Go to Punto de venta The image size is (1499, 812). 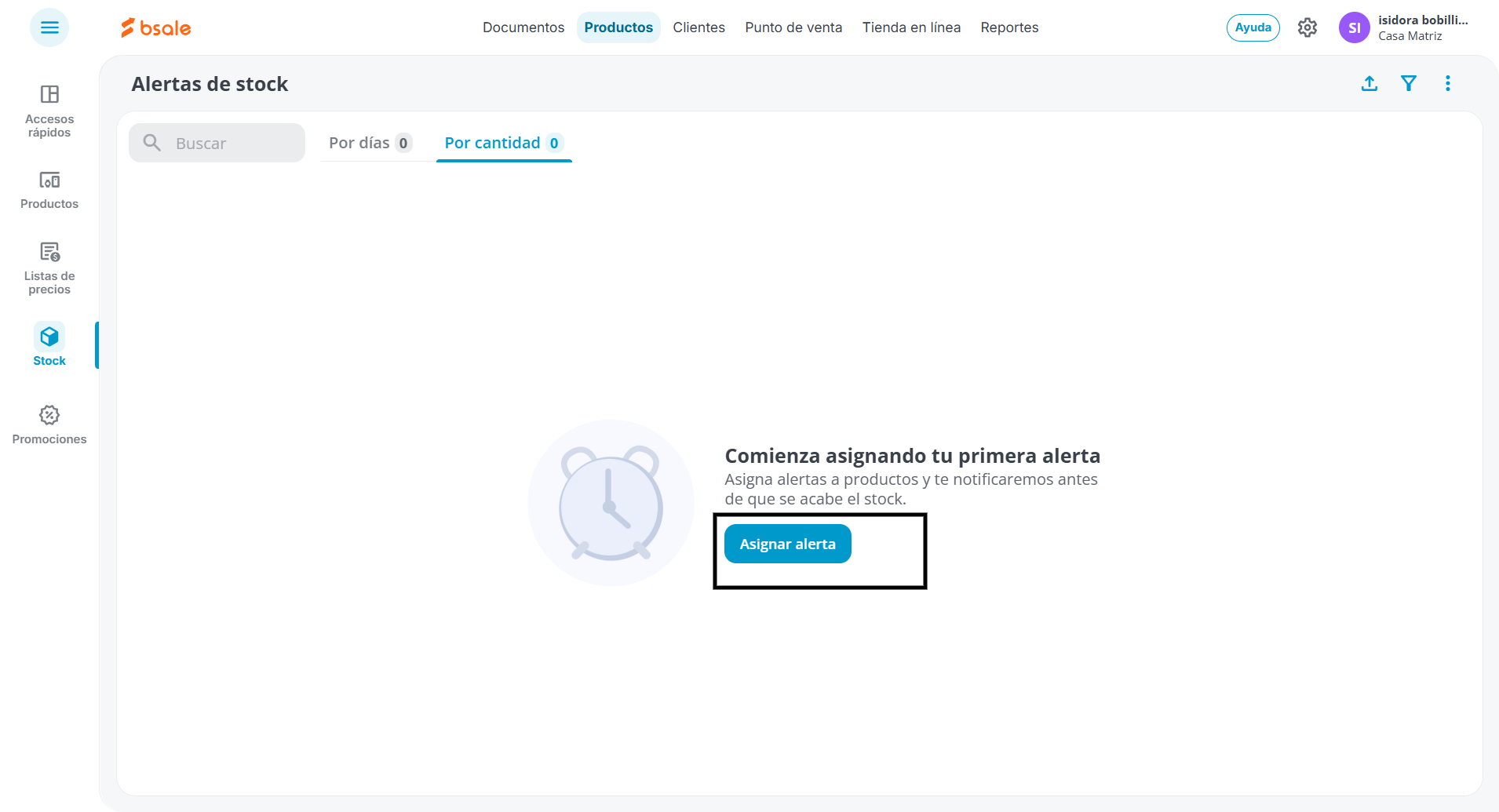coord(793,27)
